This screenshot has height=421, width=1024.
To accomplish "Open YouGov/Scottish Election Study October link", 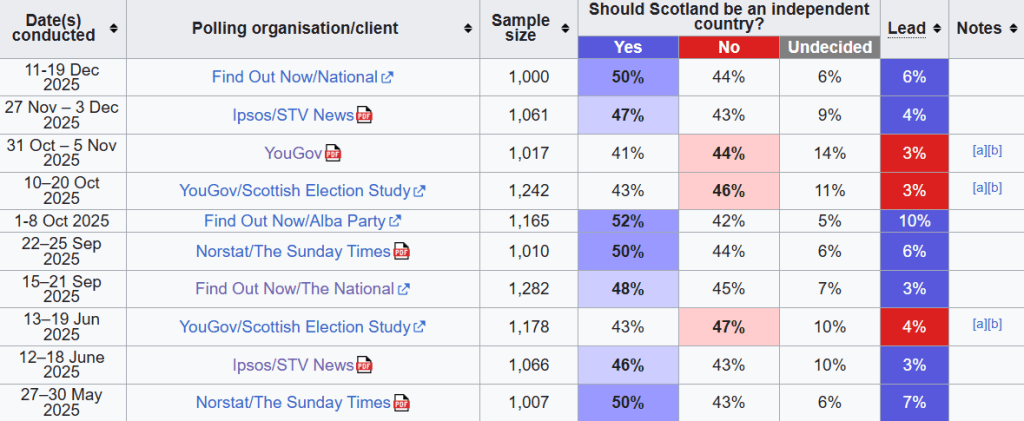I will (x=295, y=190).
